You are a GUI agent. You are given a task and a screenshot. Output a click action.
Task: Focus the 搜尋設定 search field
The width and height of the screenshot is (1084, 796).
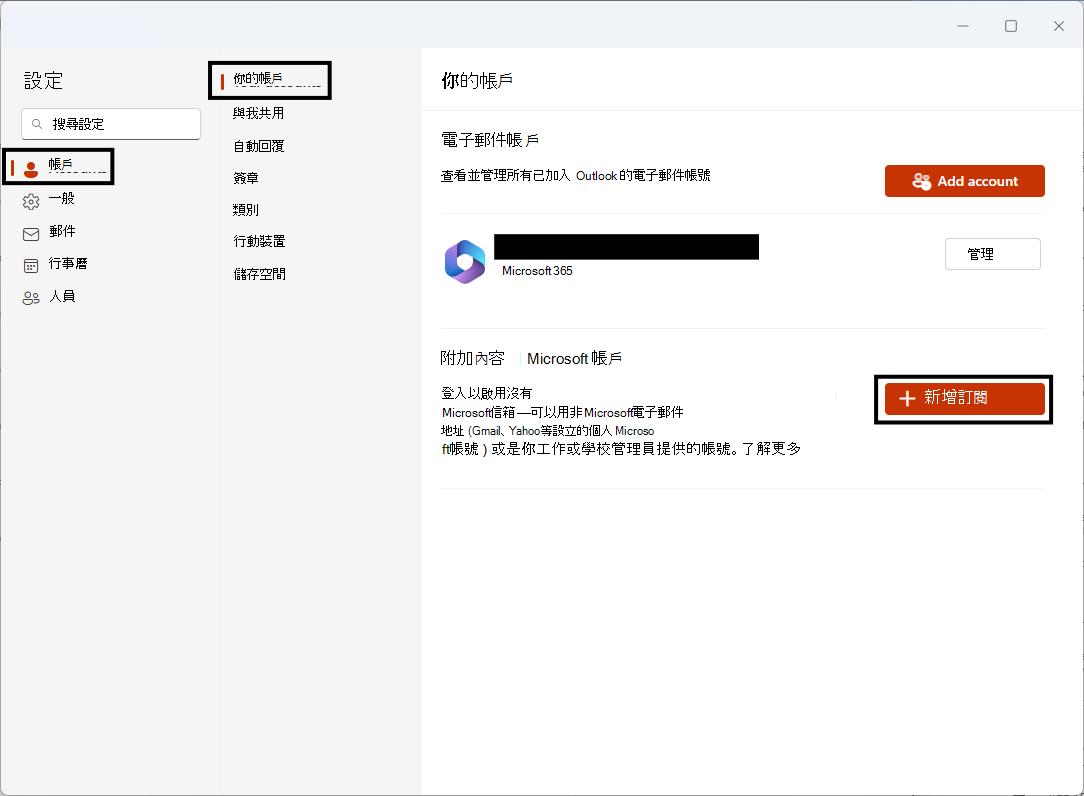coord(111,124)
